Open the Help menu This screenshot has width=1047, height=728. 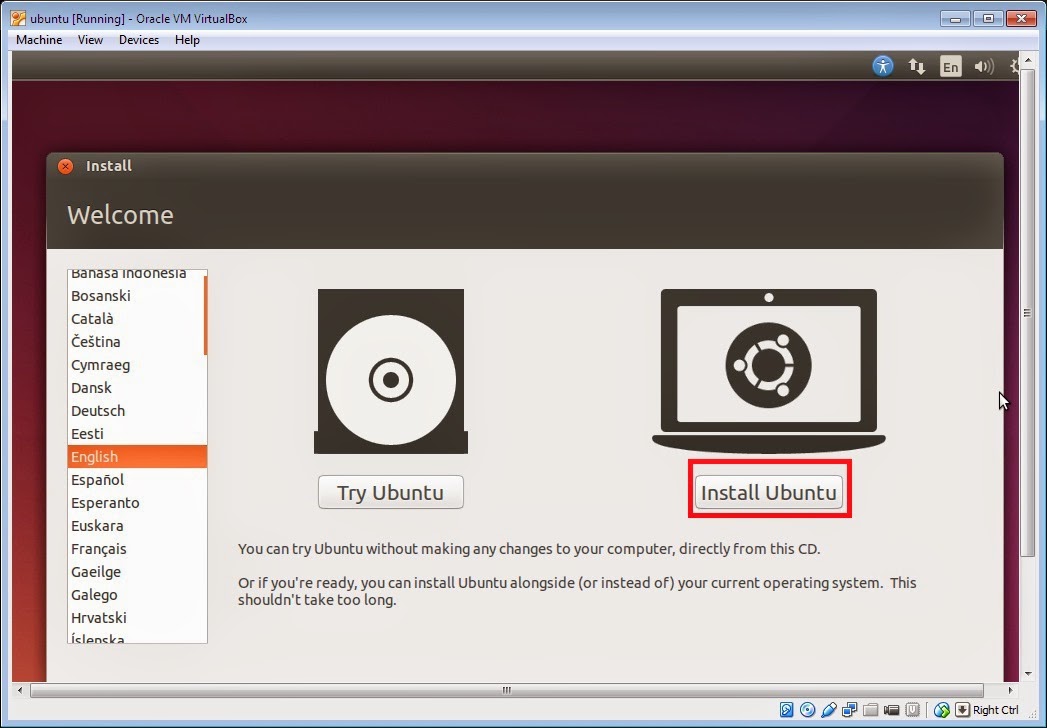(x=188, y=40)
